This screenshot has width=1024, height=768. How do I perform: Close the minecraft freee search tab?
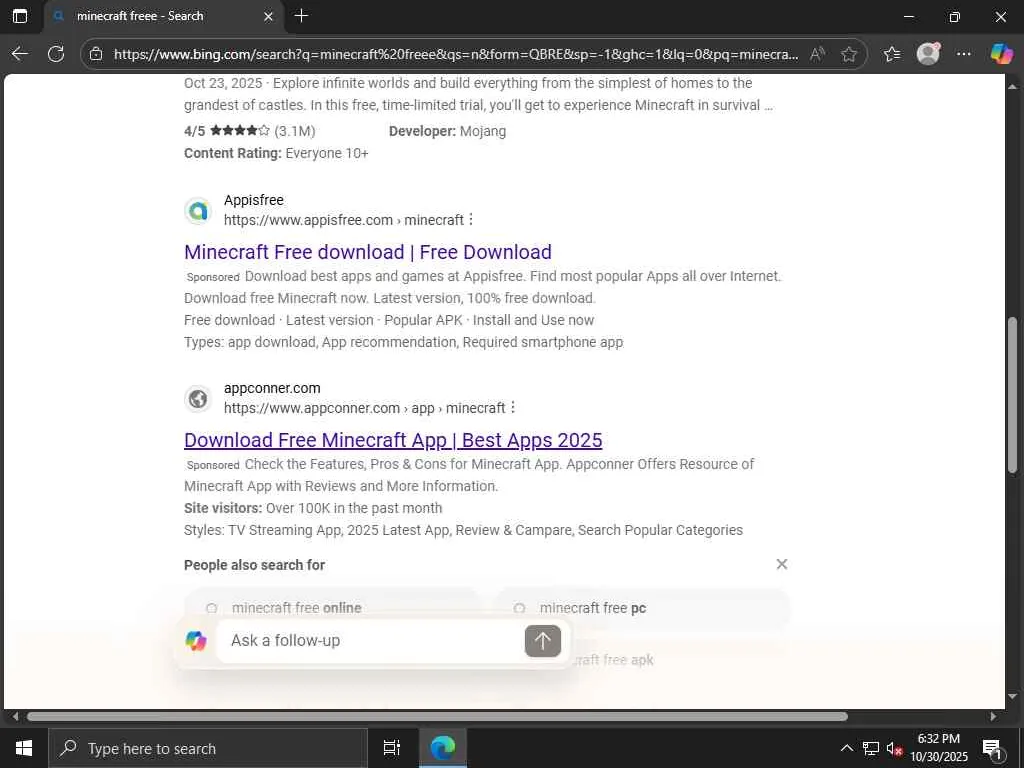pos(268,16)
